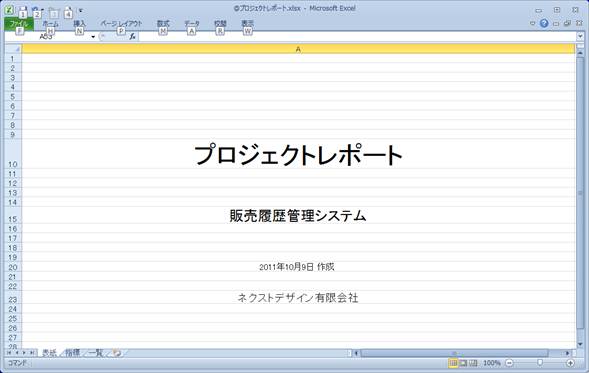The width and height of the screenshot is (589, 373).
Task: Click inside the formula bar input
Action: coord(357,36)
